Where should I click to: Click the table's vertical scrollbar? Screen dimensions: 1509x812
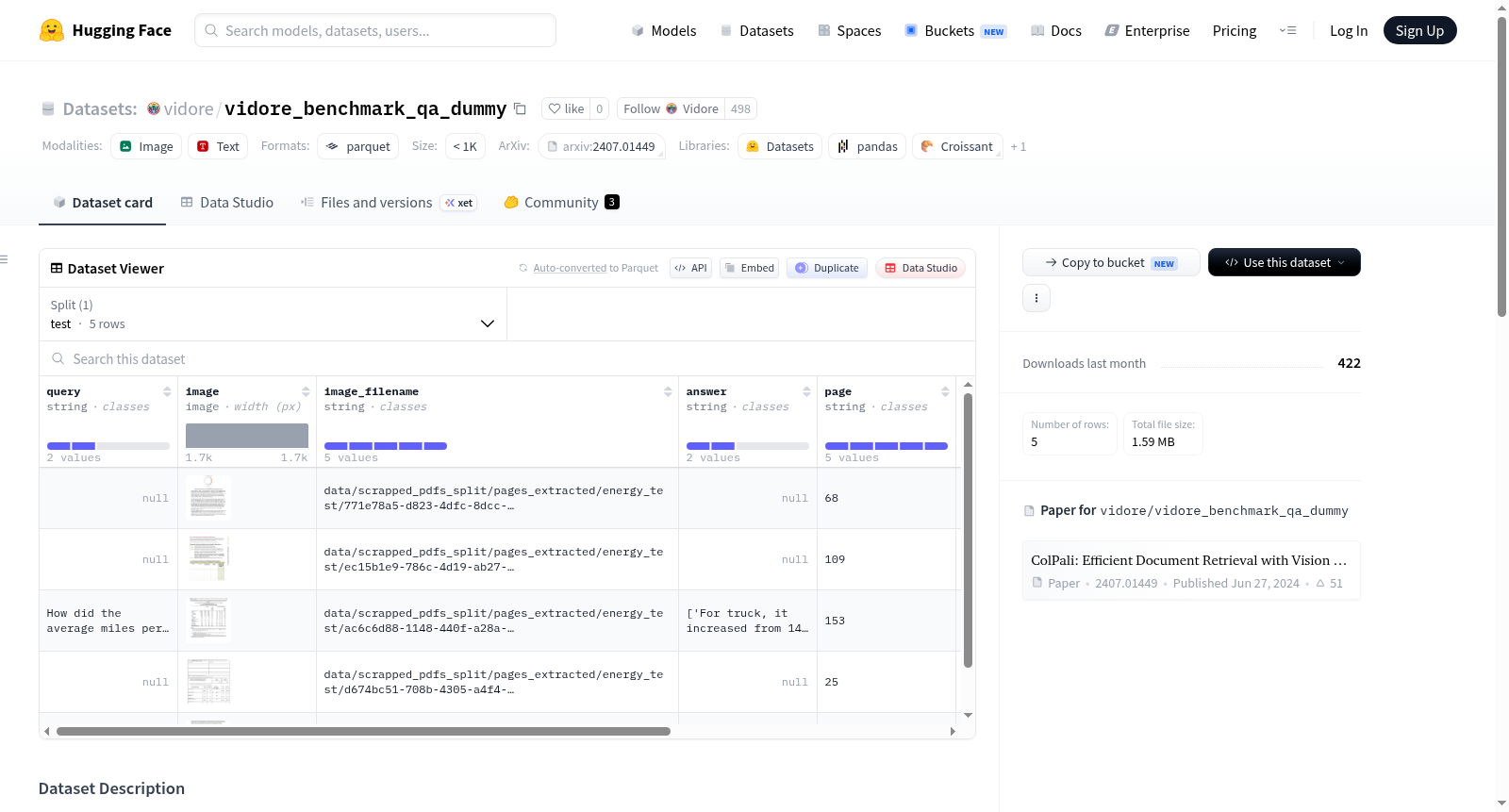pyautogui.click(x=968, y=530)
